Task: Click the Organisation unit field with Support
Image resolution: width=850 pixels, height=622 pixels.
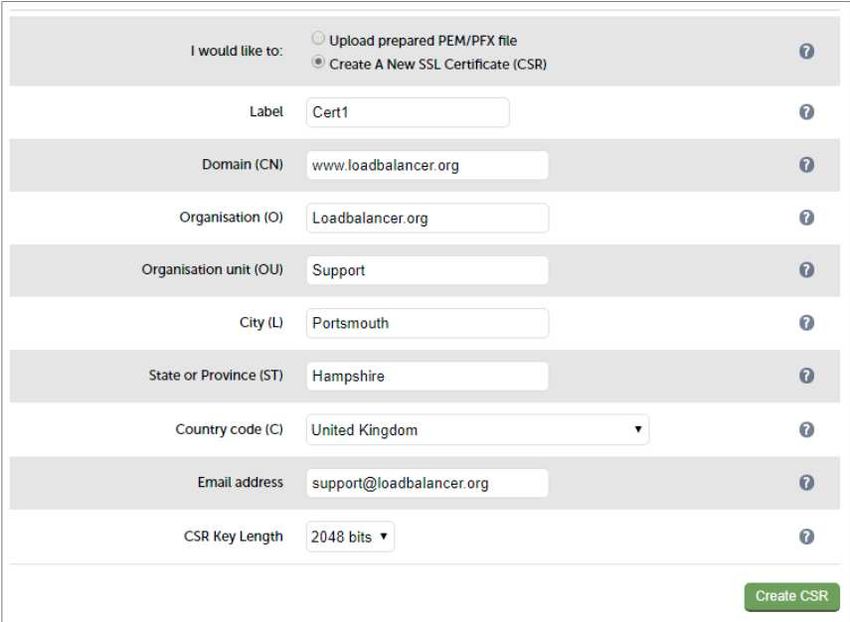Action: point(427,270)
